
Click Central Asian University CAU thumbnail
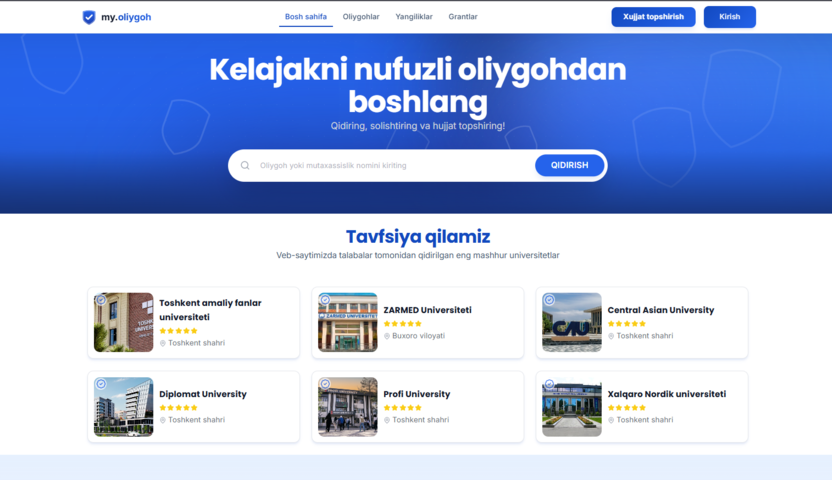572,322
